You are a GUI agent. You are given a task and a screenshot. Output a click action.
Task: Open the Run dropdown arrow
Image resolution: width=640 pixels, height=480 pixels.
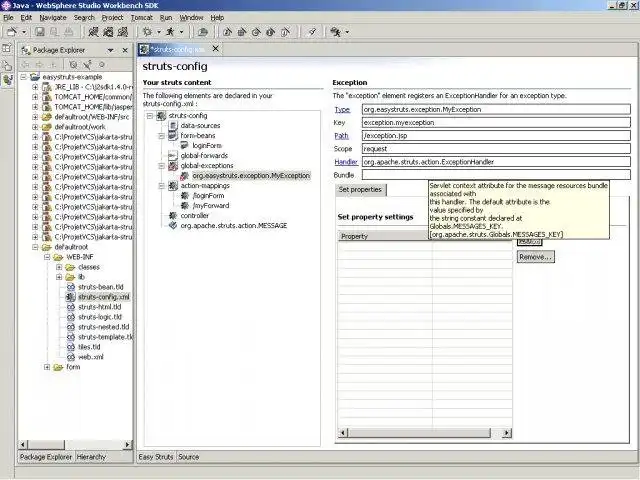pyautogui.click(x=182, y=32)
